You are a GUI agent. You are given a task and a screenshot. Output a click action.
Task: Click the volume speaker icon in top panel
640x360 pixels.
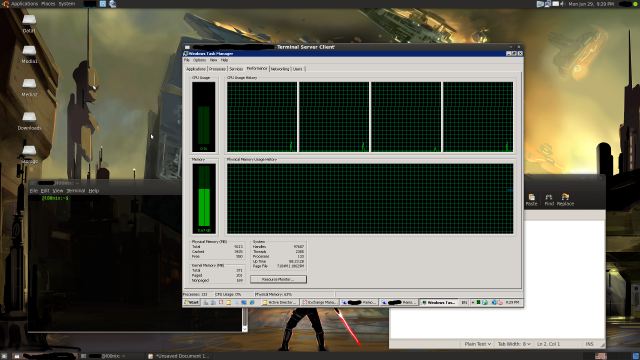click(x=562, y=4)
